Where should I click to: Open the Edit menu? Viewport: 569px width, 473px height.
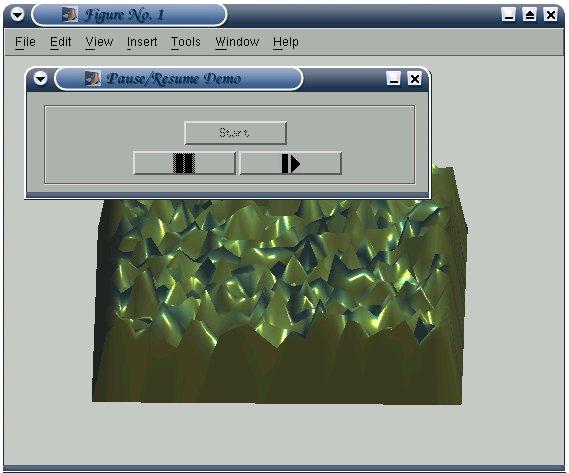click(61, 42)
